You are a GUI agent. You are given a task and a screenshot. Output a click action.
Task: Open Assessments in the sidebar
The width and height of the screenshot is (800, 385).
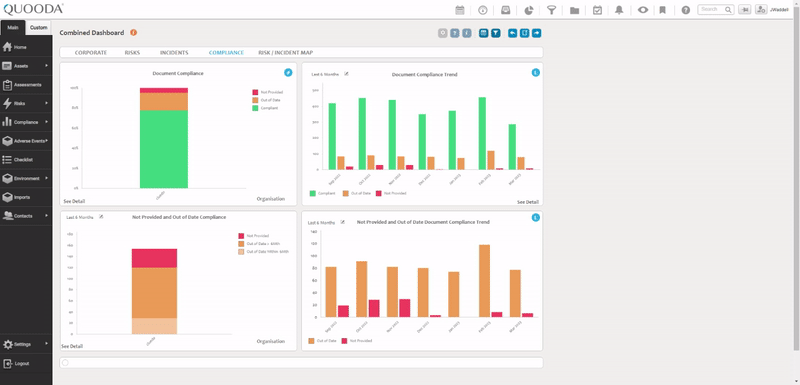pos(26,85)
